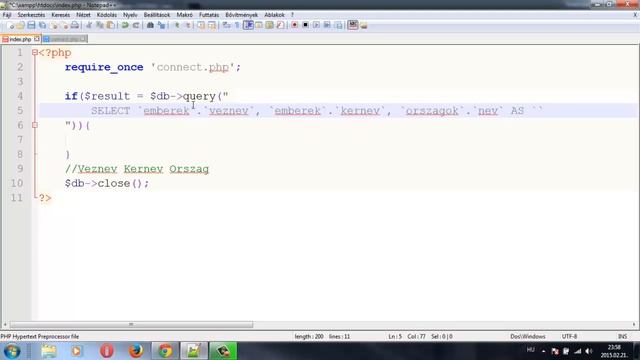Click Run macro multiple times icon
The height and width of the screenshot is (360, 640).
tap(327, 25)
